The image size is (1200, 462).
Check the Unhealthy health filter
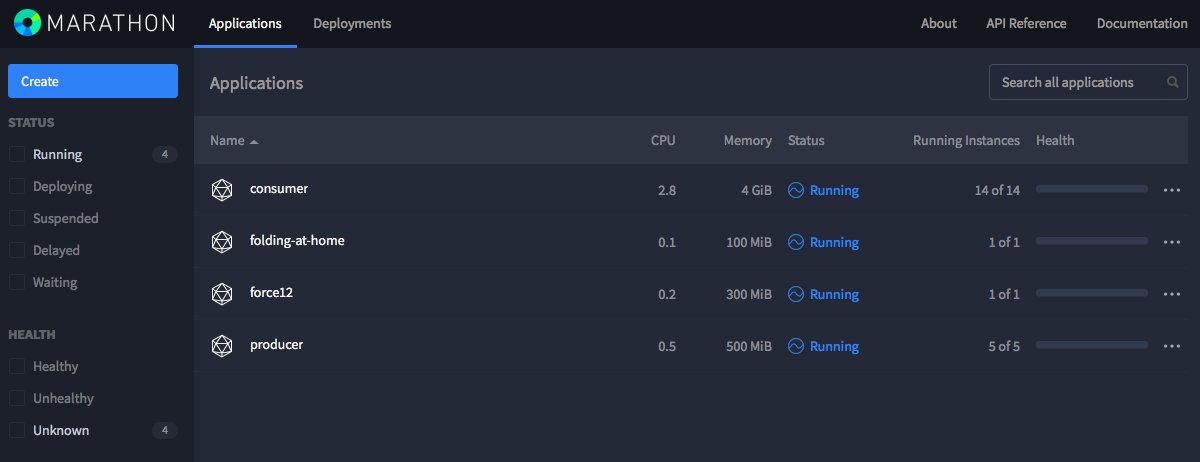click(17, 398)
